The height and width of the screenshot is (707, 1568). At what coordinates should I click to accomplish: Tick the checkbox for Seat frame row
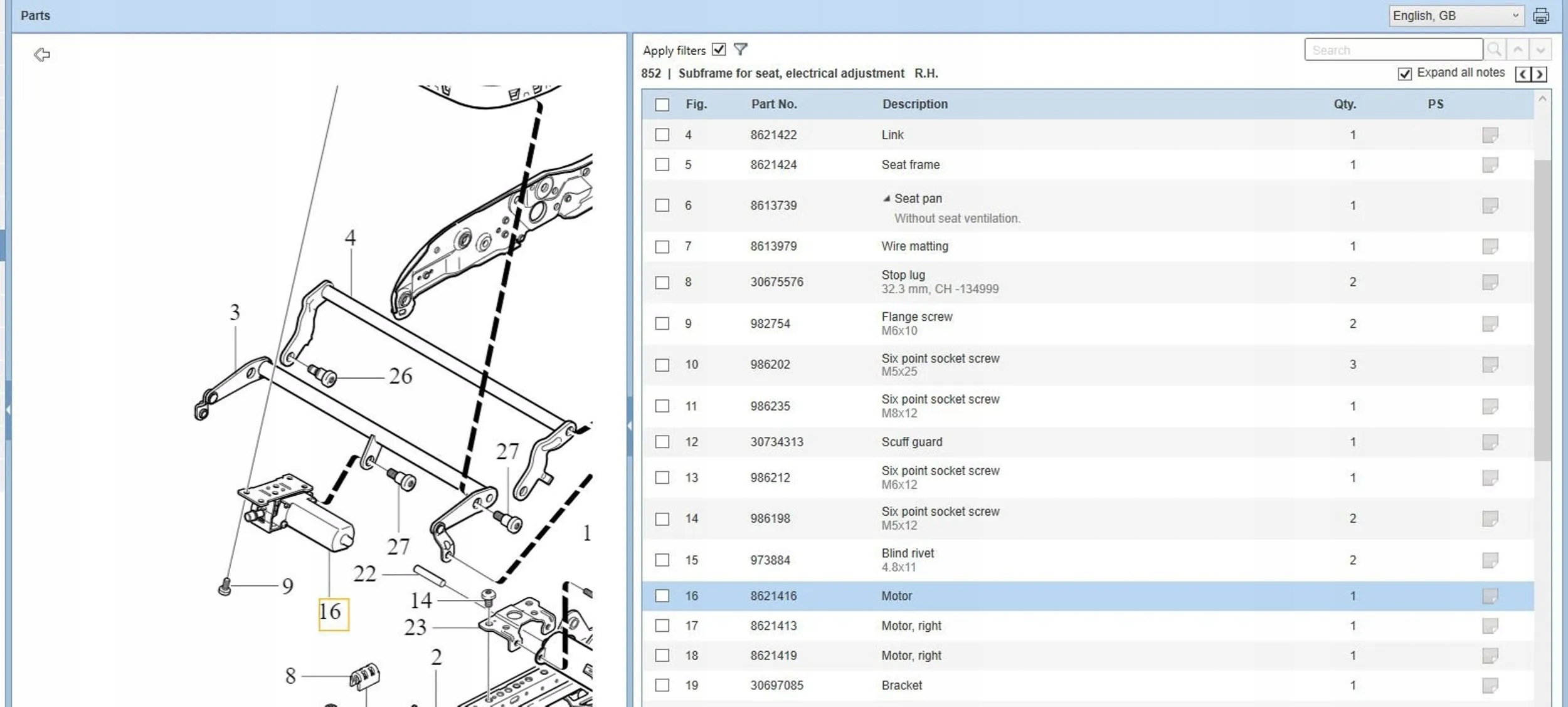pos(662,165)
